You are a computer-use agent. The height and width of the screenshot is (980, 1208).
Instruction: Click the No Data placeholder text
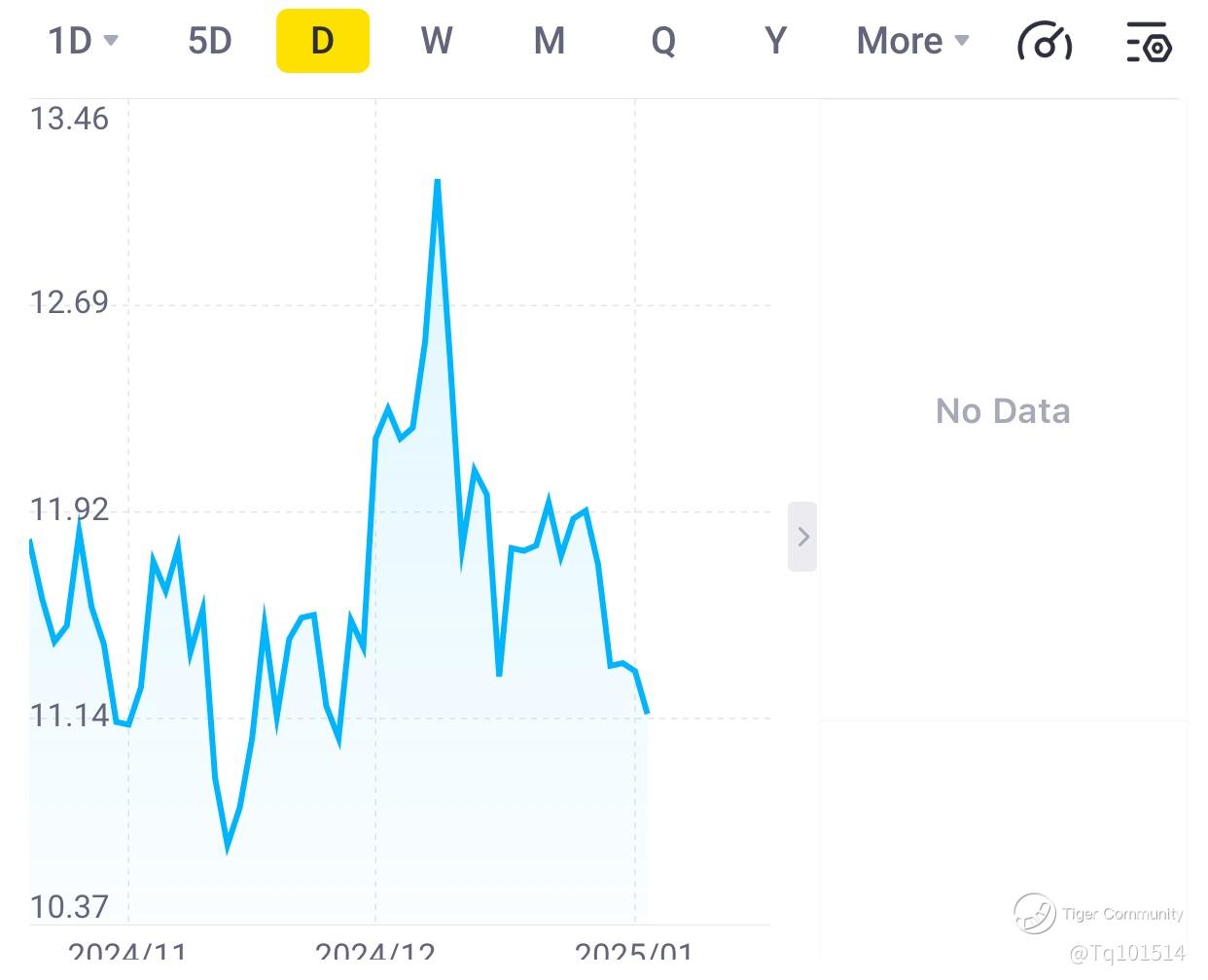point(1003,411)
